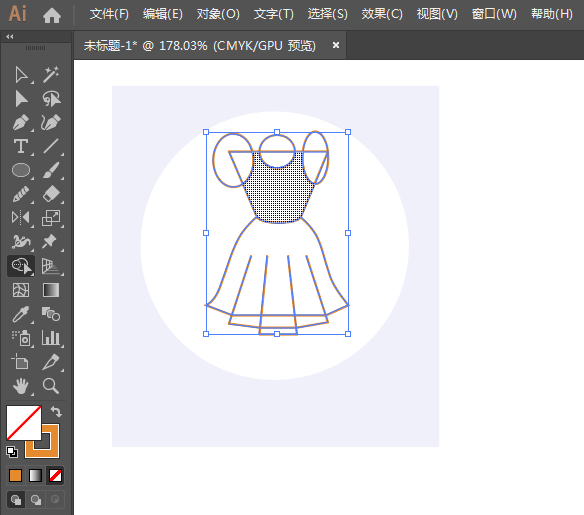Choose the Type tool
Image resolution: width=584 pixels, height=515 pixels.
tap(21, 146)
